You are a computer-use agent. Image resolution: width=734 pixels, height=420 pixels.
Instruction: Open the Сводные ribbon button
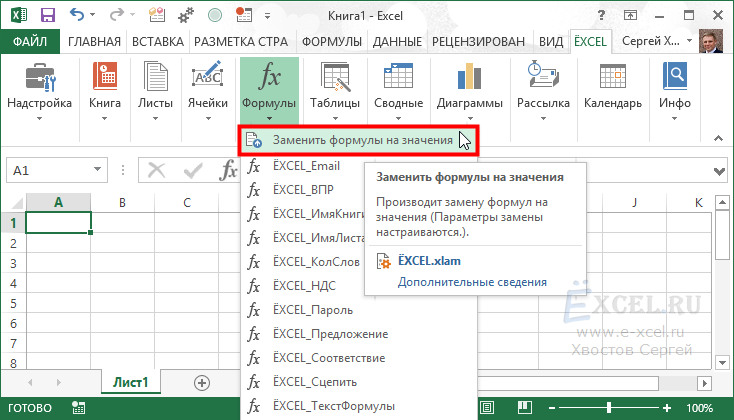pyautogui.click(x=398, y=92)
